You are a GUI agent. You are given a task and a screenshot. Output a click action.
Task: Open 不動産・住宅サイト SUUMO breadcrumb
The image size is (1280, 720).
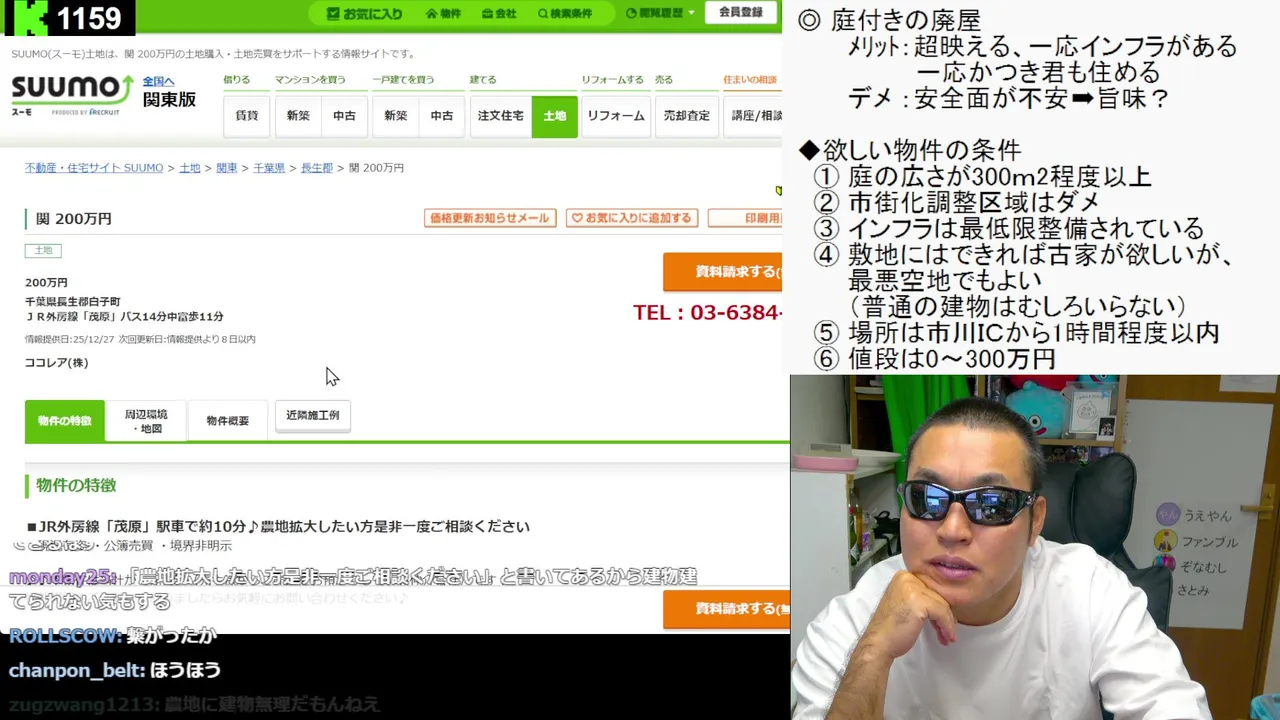(94, 168)
